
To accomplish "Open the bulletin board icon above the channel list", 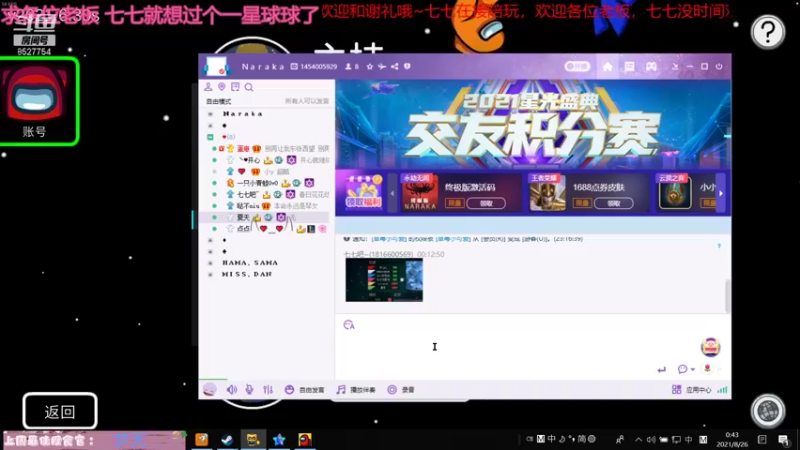I will [235, 87].
